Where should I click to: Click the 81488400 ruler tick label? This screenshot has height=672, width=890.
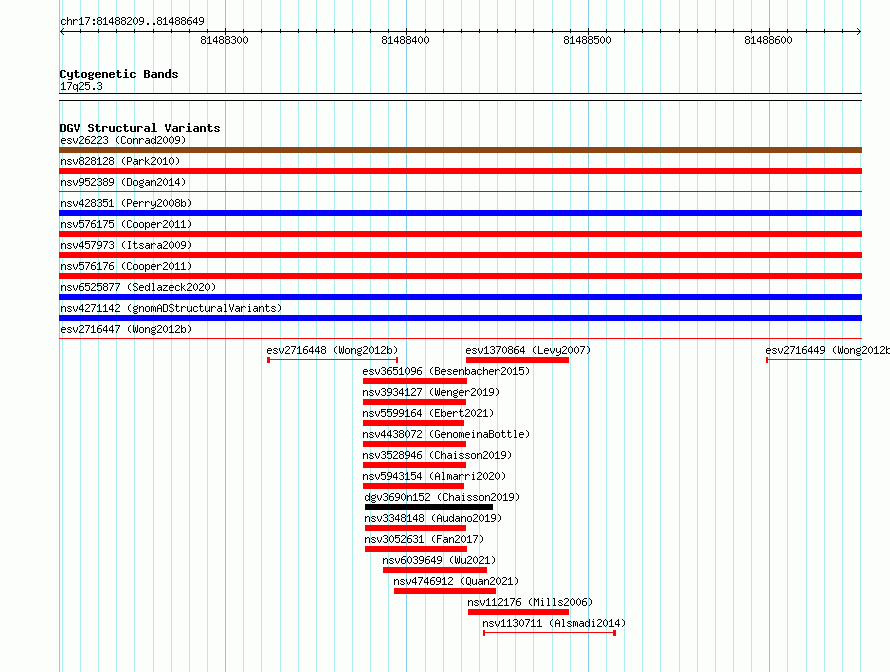[405, 40]
